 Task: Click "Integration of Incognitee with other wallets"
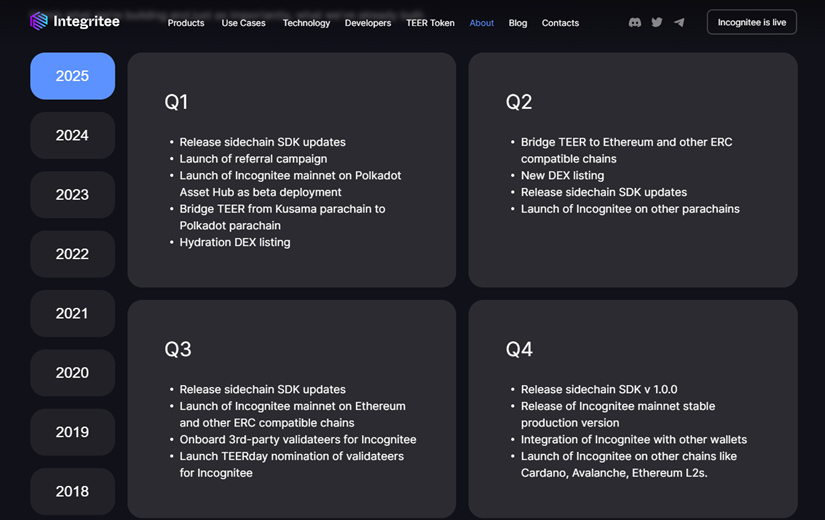(x=634, y=439)
